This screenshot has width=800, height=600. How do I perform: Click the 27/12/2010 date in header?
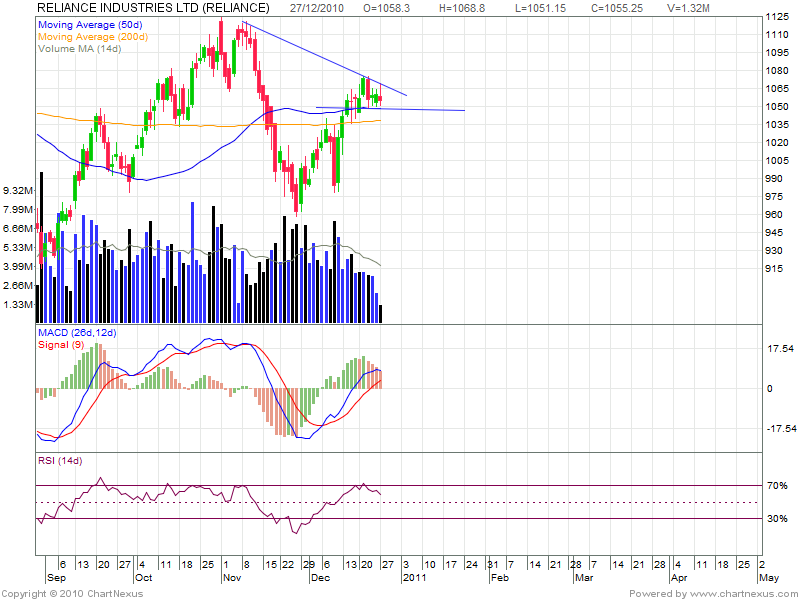[317, 8]
